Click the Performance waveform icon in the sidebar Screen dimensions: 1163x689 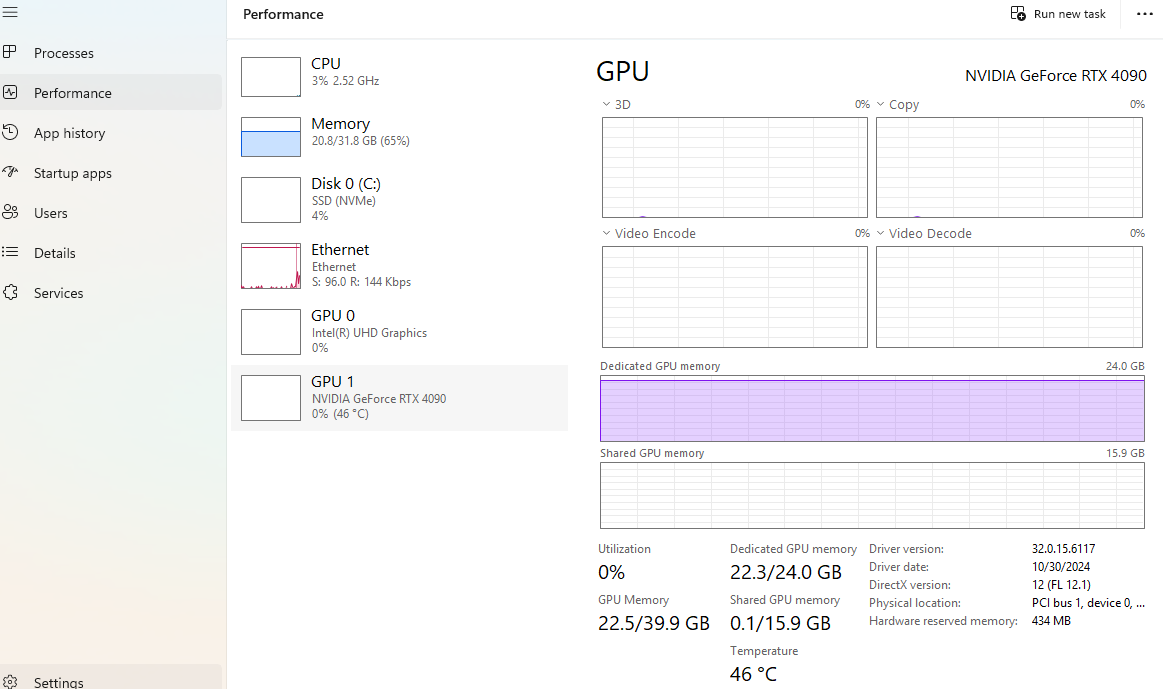(10, 92)
